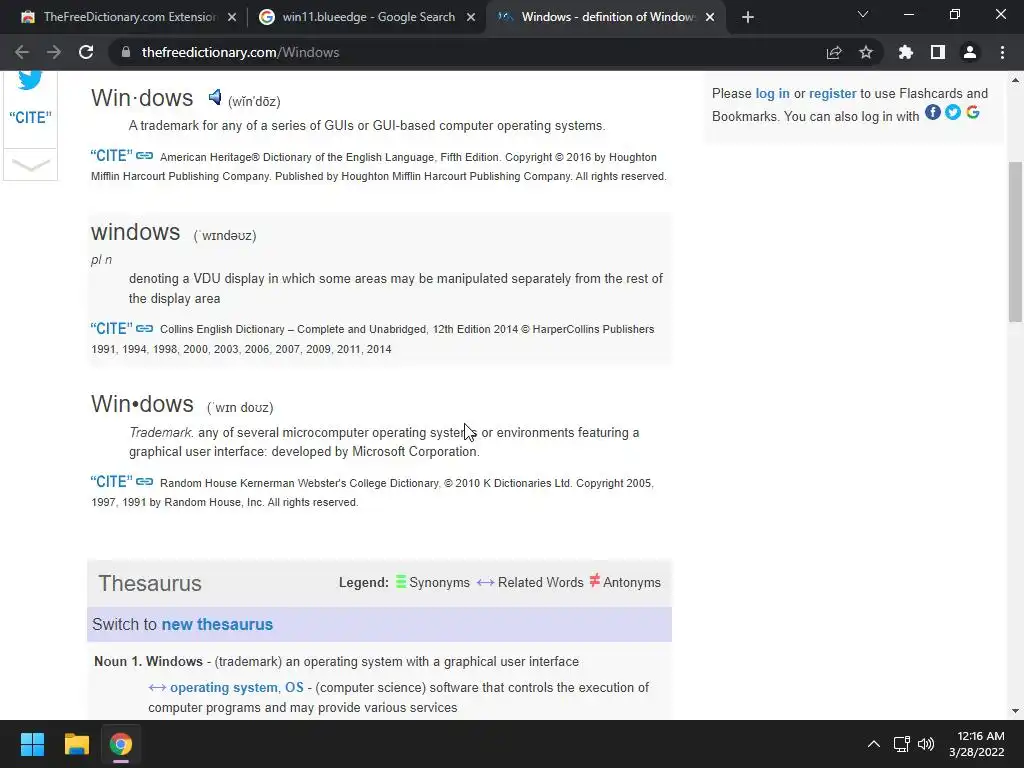The height and width of the screenshot is (768, 1024).
Task: Click the scrollbar up arrow
Action: [1016, 80]
